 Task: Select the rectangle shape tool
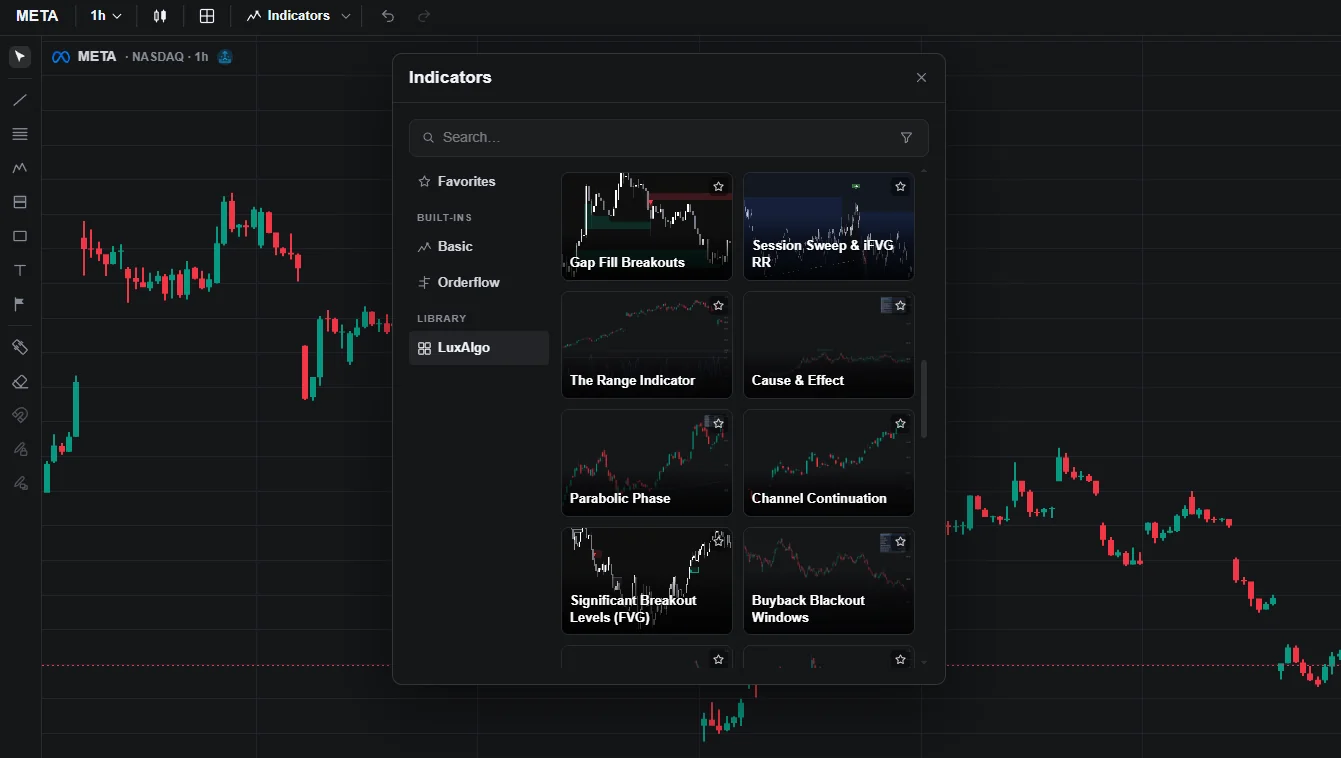coord(20,236)
